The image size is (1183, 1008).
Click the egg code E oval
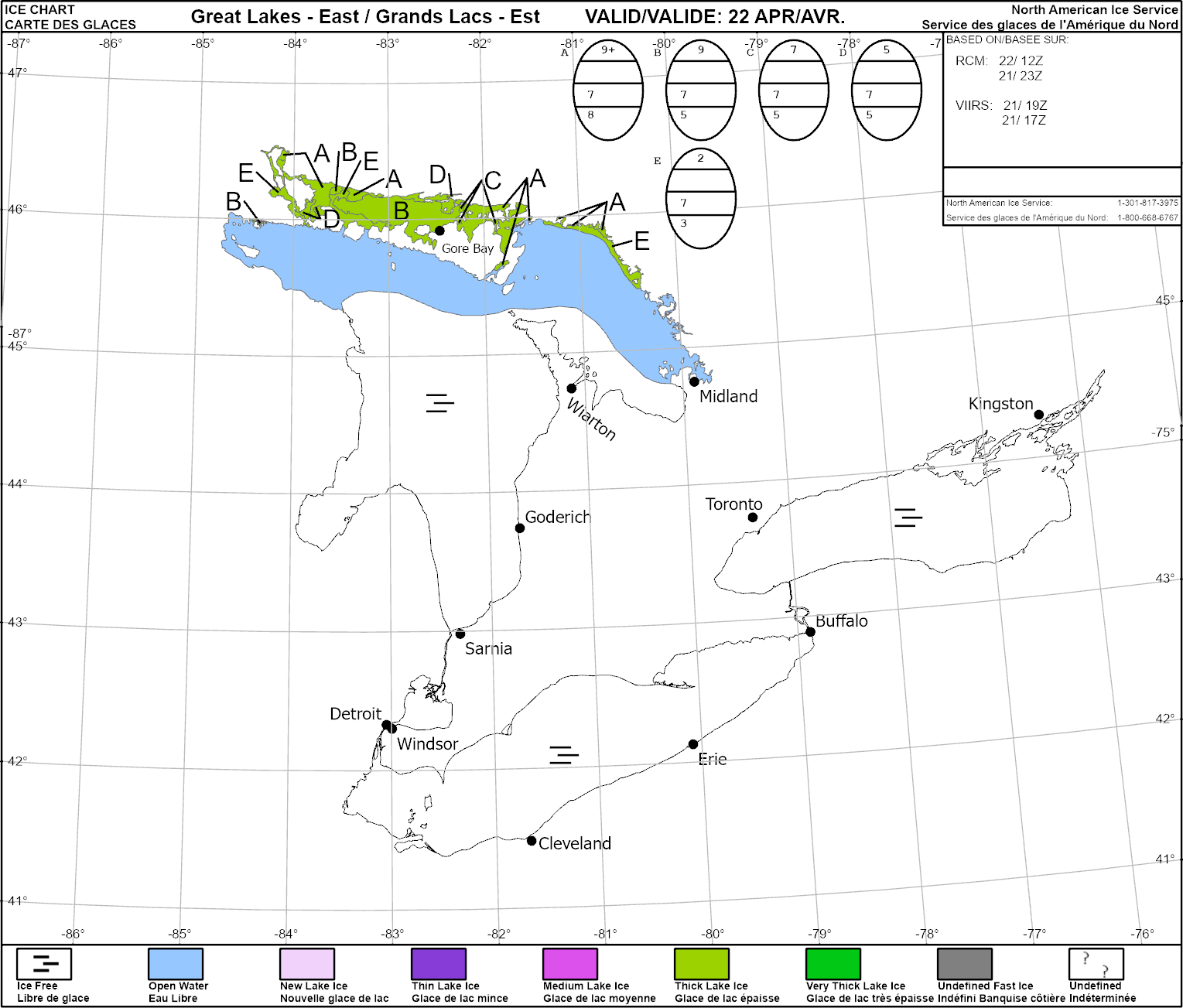(700, 198)
